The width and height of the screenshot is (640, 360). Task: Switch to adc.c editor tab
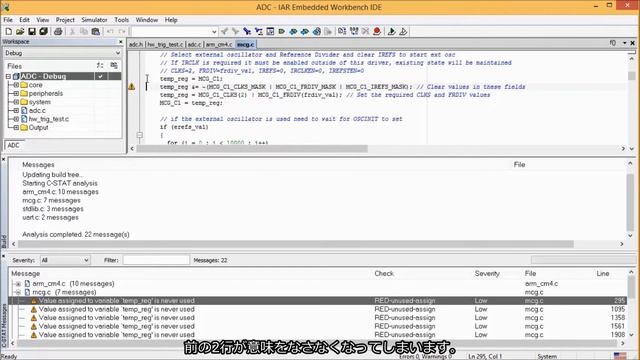194,44
